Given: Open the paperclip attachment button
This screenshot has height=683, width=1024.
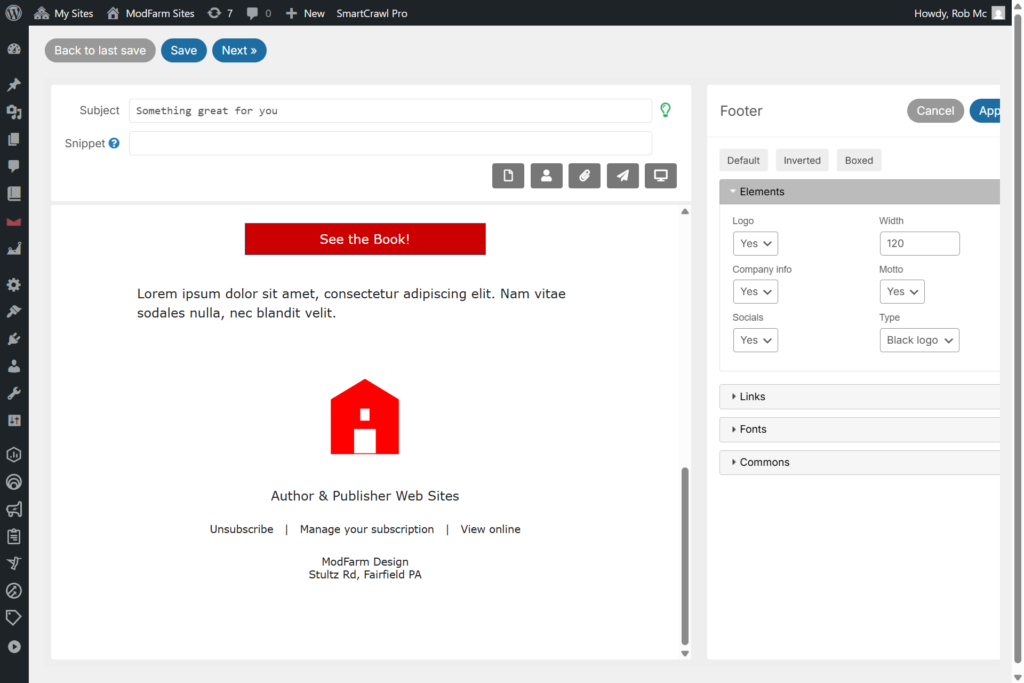Looking at the screenshot, I should [x=584, y=176].
